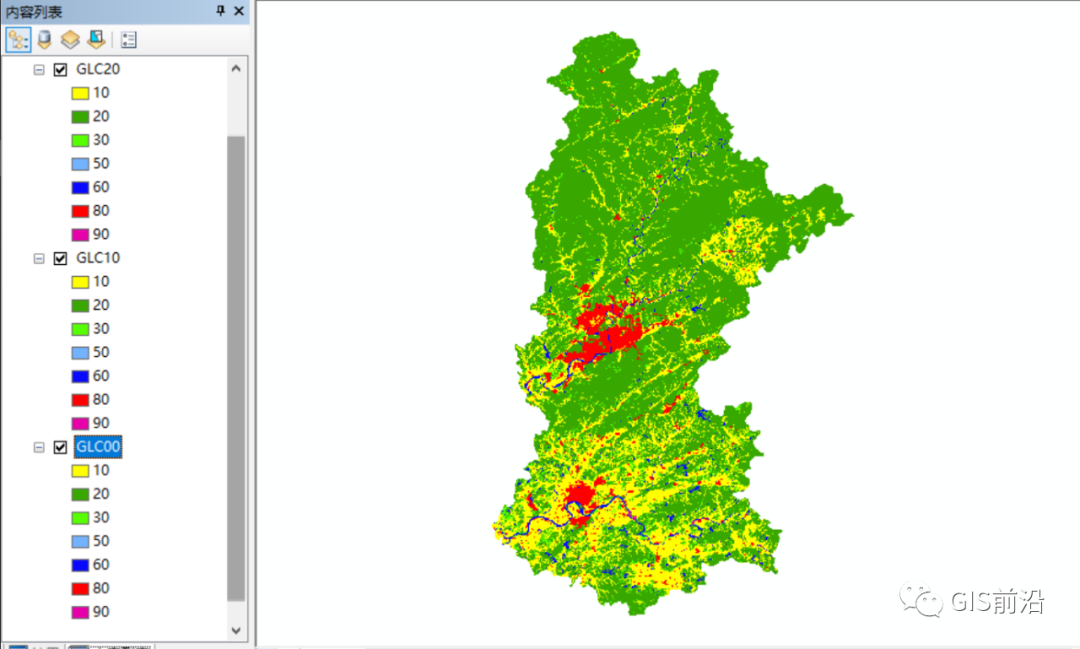Click red swatch 80 in GLC00
The height and width of the screenshot is (649, 1080).
(81, 588)
